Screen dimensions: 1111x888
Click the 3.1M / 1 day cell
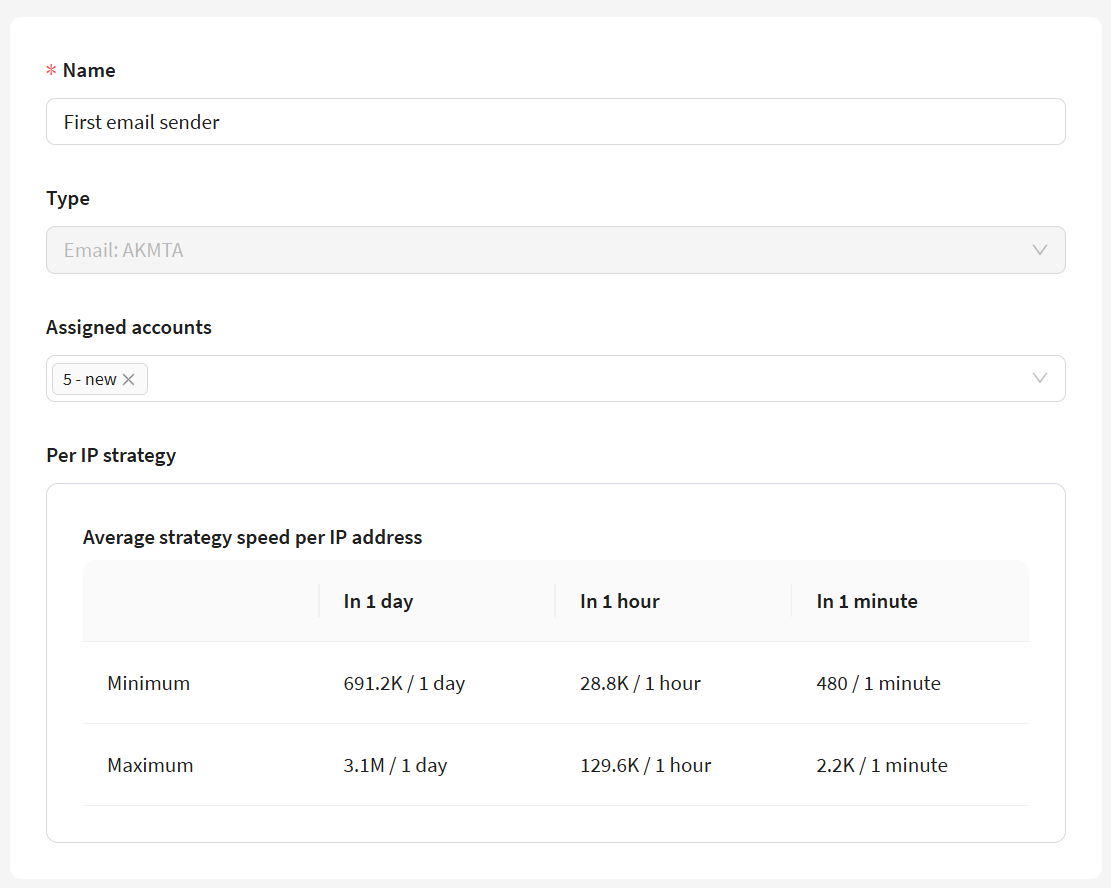pyautogui.click(x=395, y=765)
